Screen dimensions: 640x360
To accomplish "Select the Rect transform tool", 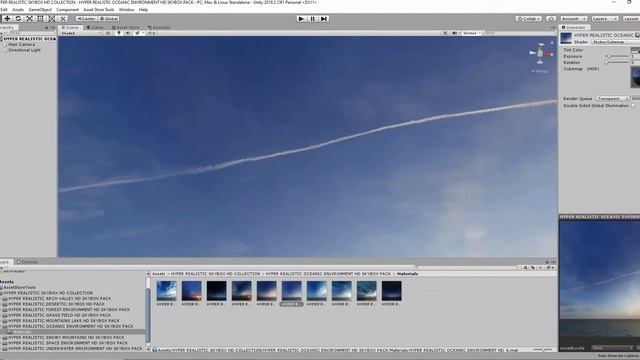I will tap(40, 18).
